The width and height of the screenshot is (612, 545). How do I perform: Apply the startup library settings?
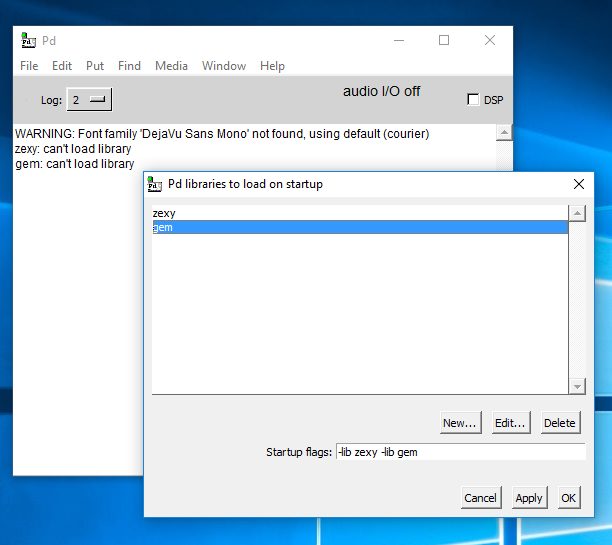(x=529, y=498)
